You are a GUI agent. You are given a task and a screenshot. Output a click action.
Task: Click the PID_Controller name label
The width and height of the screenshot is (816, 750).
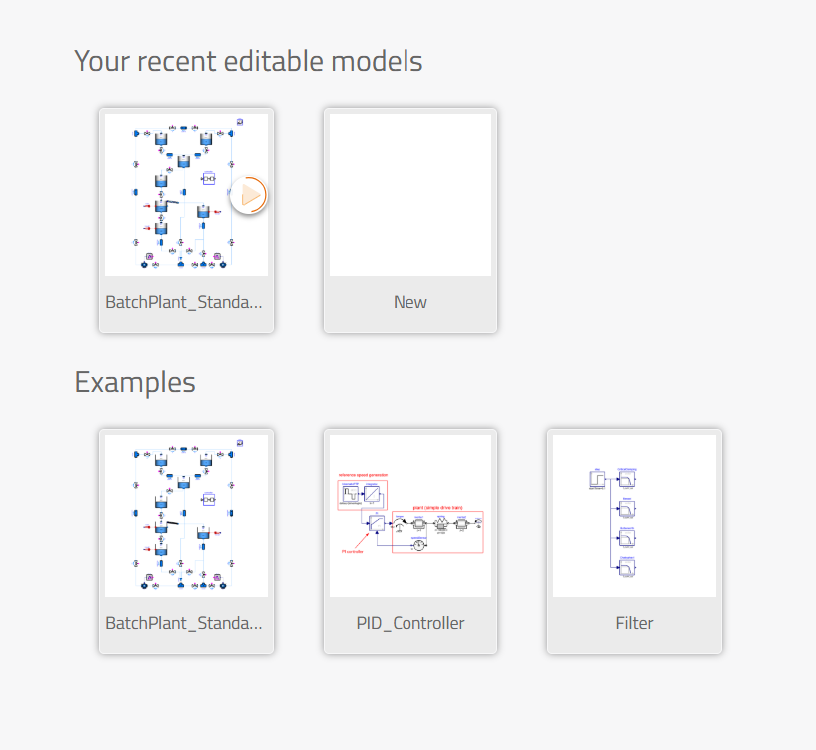tap(410, 623)
